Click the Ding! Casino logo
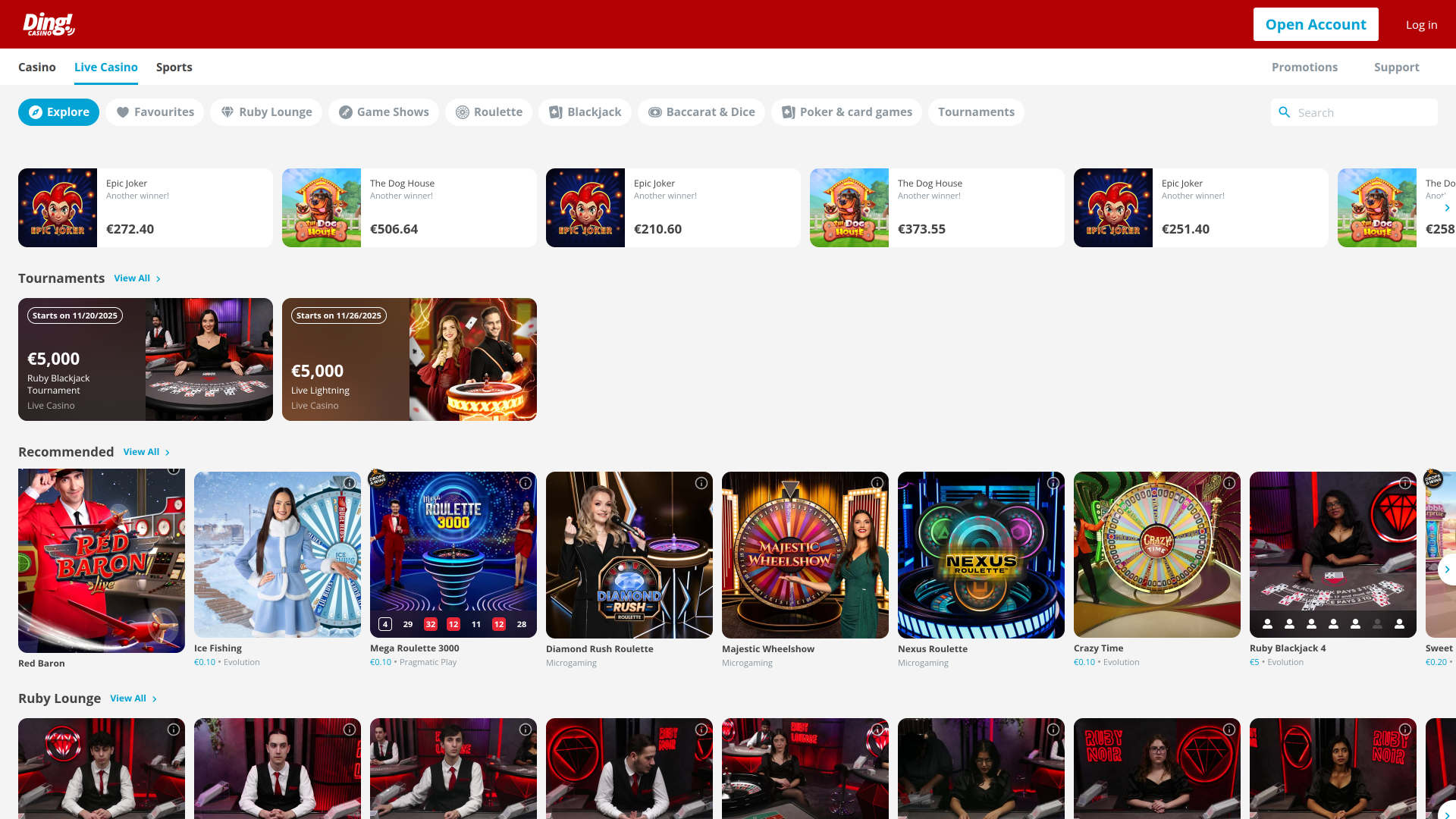This screenshot has height=819, width=1456. pyautogui.click(x=49, y=24)
